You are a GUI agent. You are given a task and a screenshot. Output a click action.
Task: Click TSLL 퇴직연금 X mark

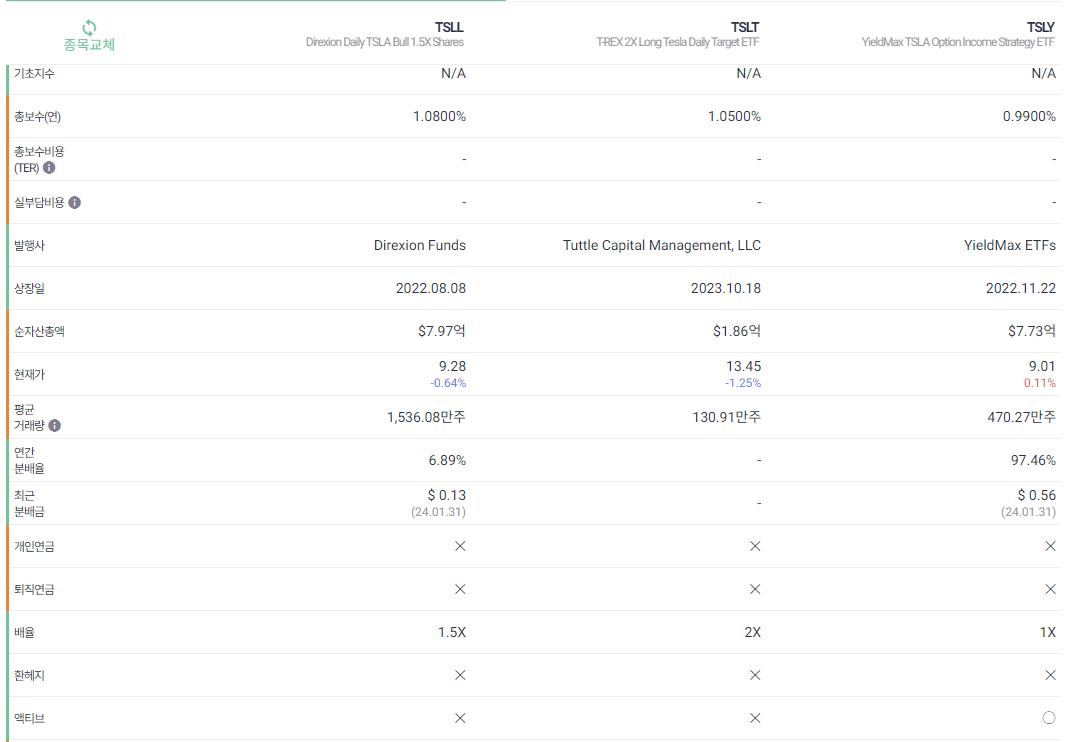[x=460, y=589]
